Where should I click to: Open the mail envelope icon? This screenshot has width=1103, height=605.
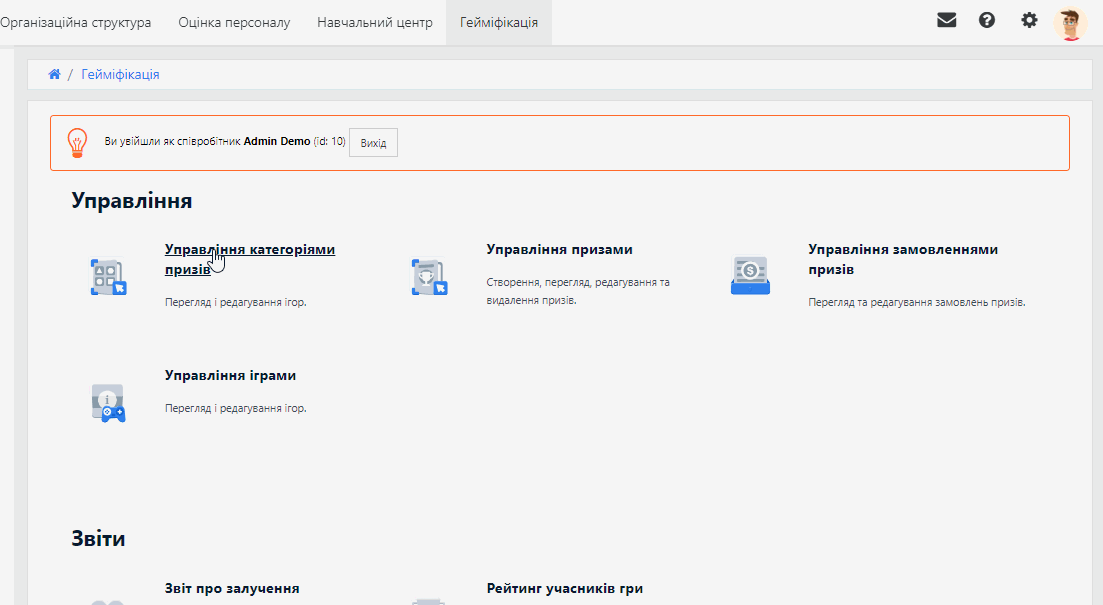pyautogui.click(x=946, y=20)
